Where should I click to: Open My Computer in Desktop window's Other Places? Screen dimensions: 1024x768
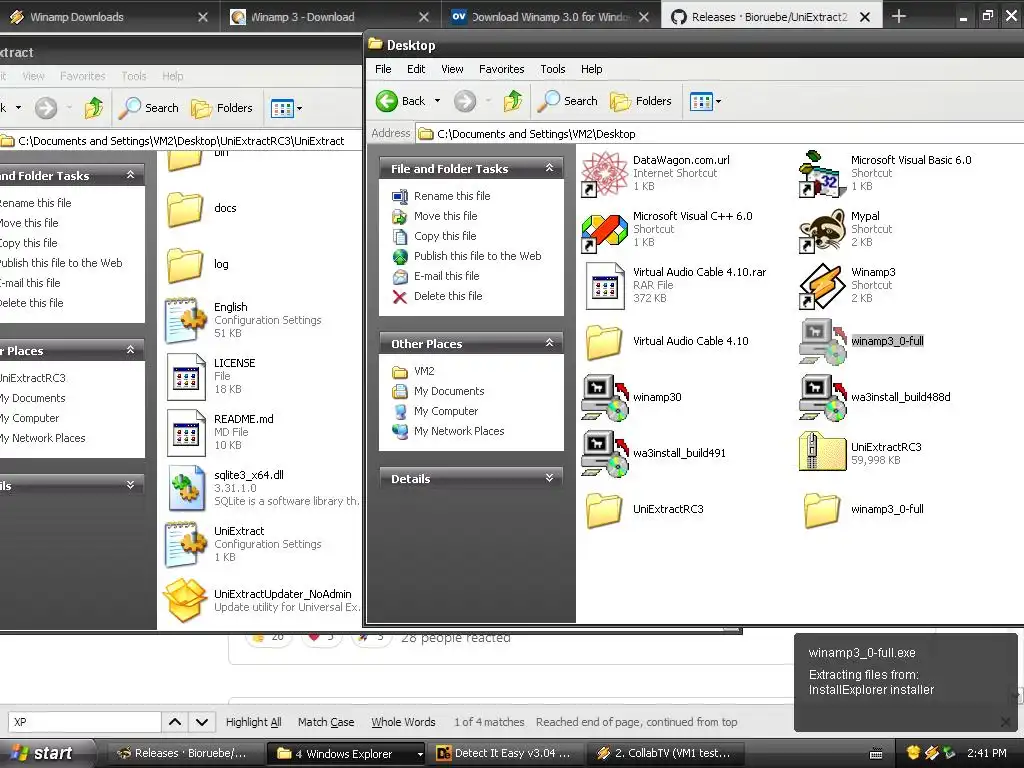(446, 411)
